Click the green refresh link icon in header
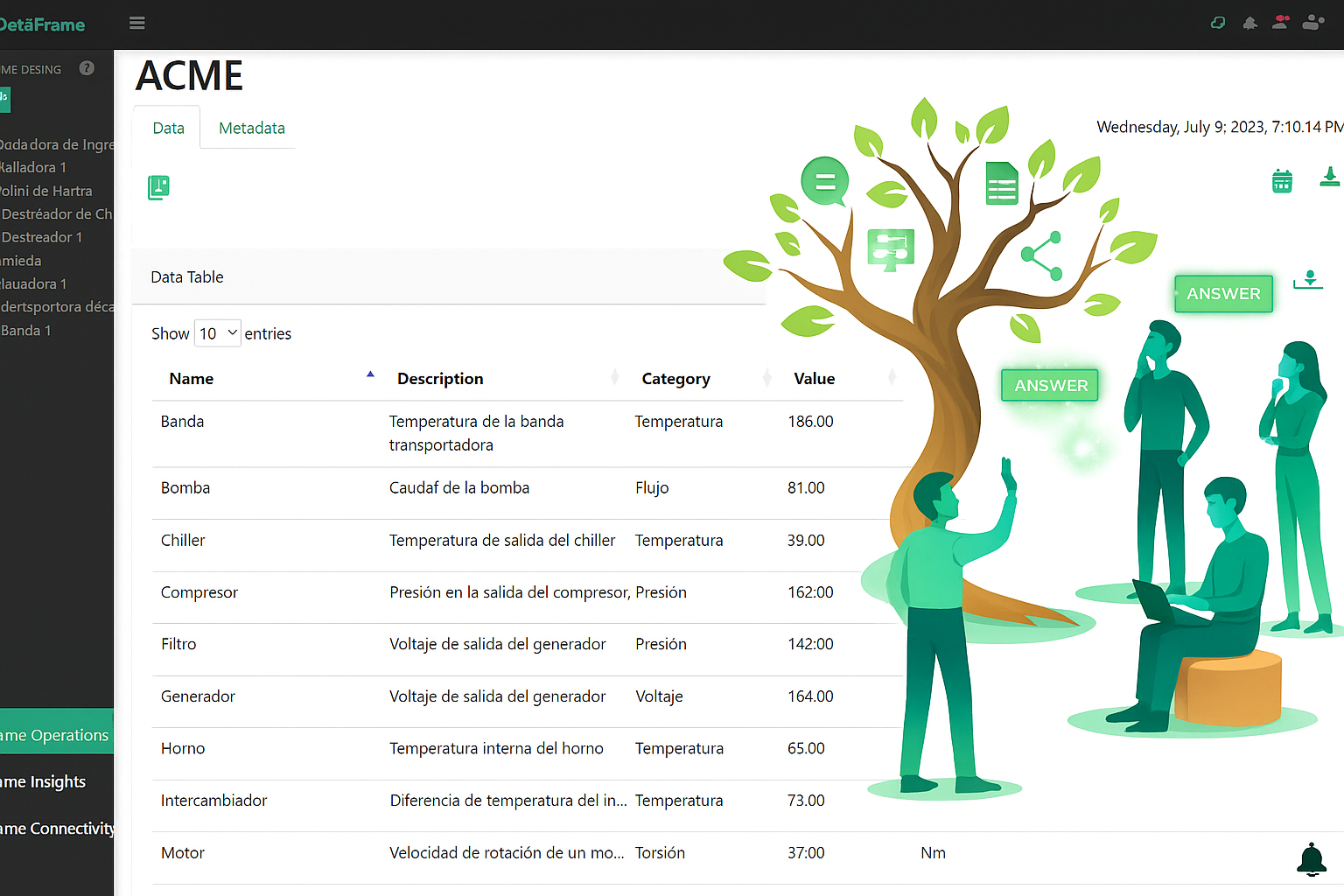1344x896 pixels. [x=1217, y=24]
